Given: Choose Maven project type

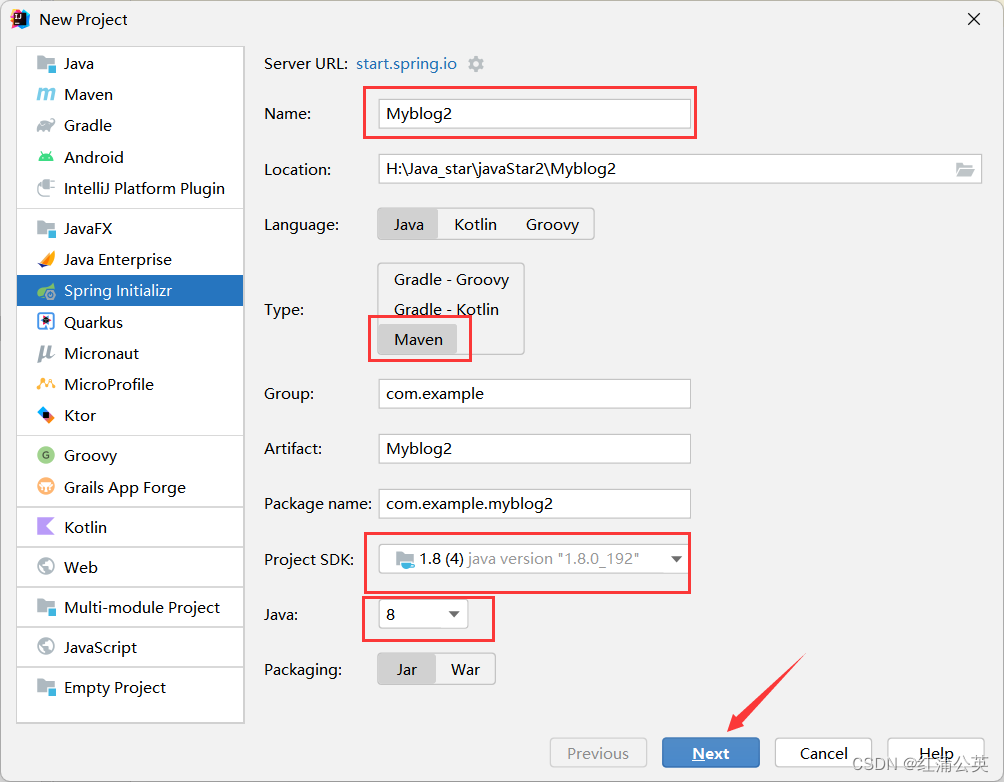Looking at the screenshot, I should [x=417, y=339].
